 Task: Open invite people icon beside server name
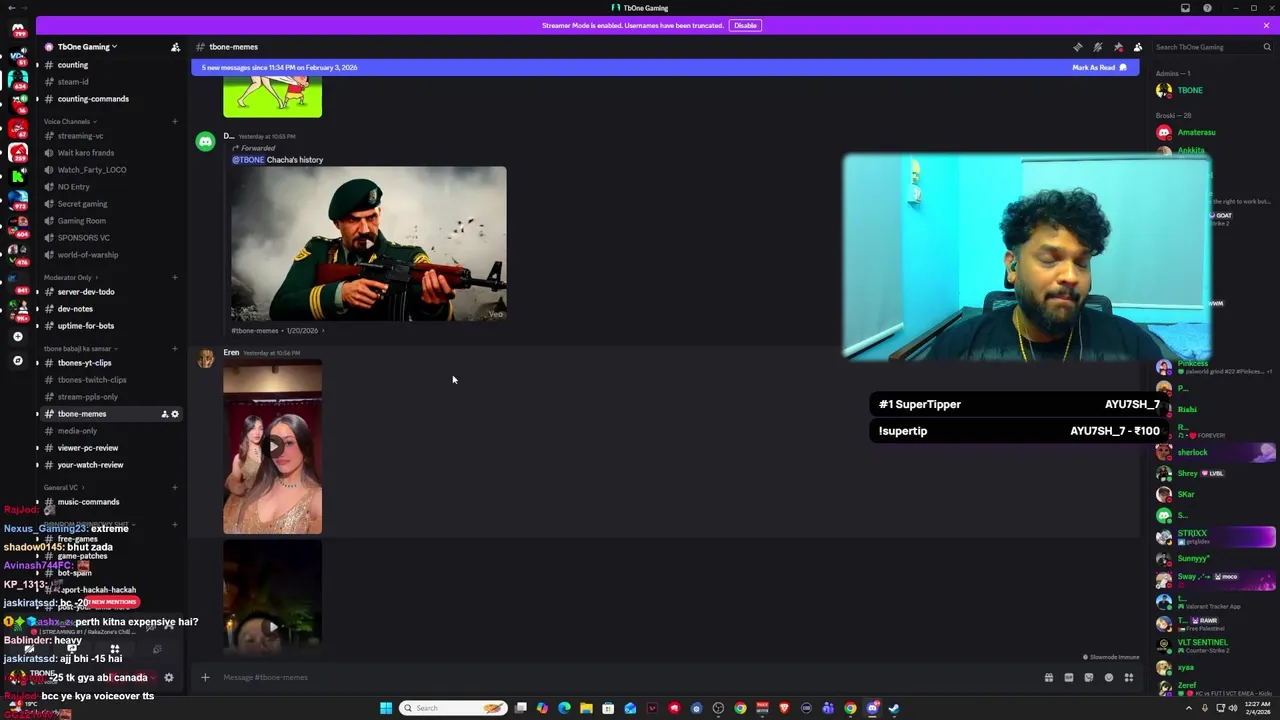pos(175,47)
